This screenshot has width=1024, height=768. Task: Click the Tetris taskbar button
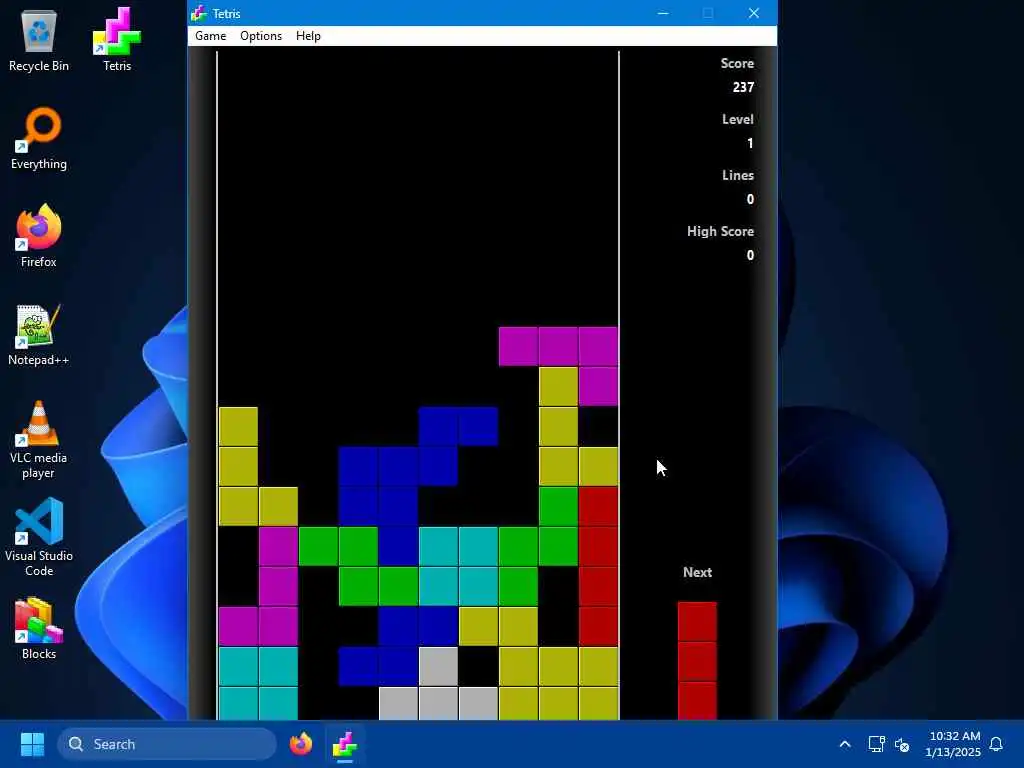point(344,744)
